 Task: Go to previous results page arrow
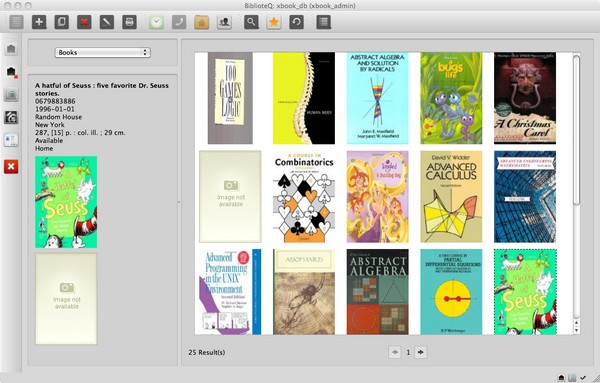[395, 352]
